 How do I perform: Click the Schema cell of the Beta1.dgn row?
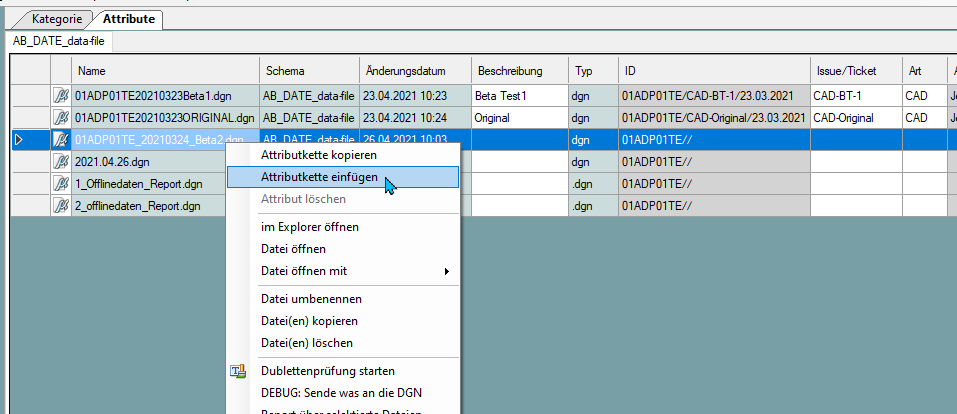pos(309,96)
